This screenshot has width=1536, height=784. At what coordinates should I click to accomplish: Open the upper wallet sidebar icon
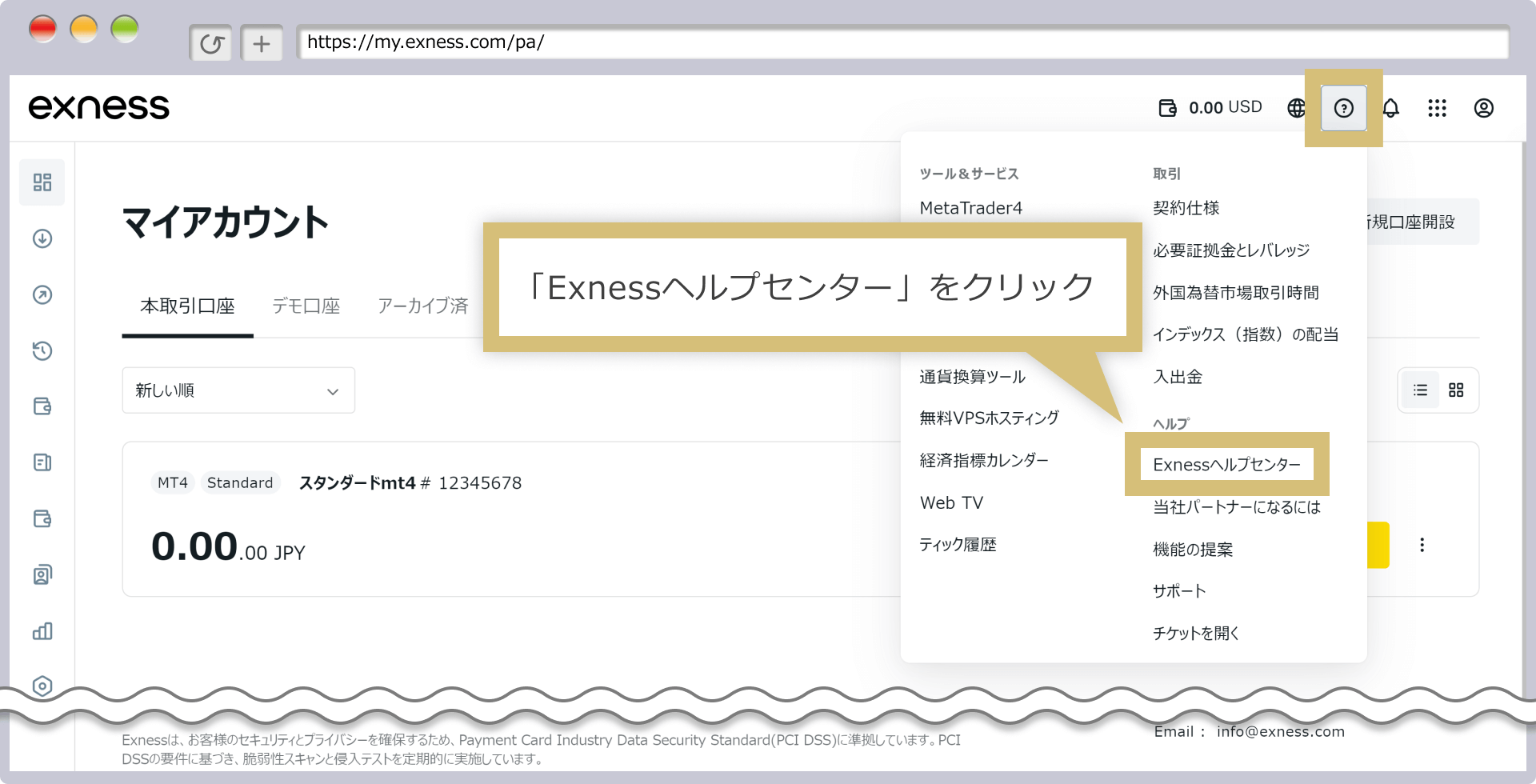tap(42, 406)
